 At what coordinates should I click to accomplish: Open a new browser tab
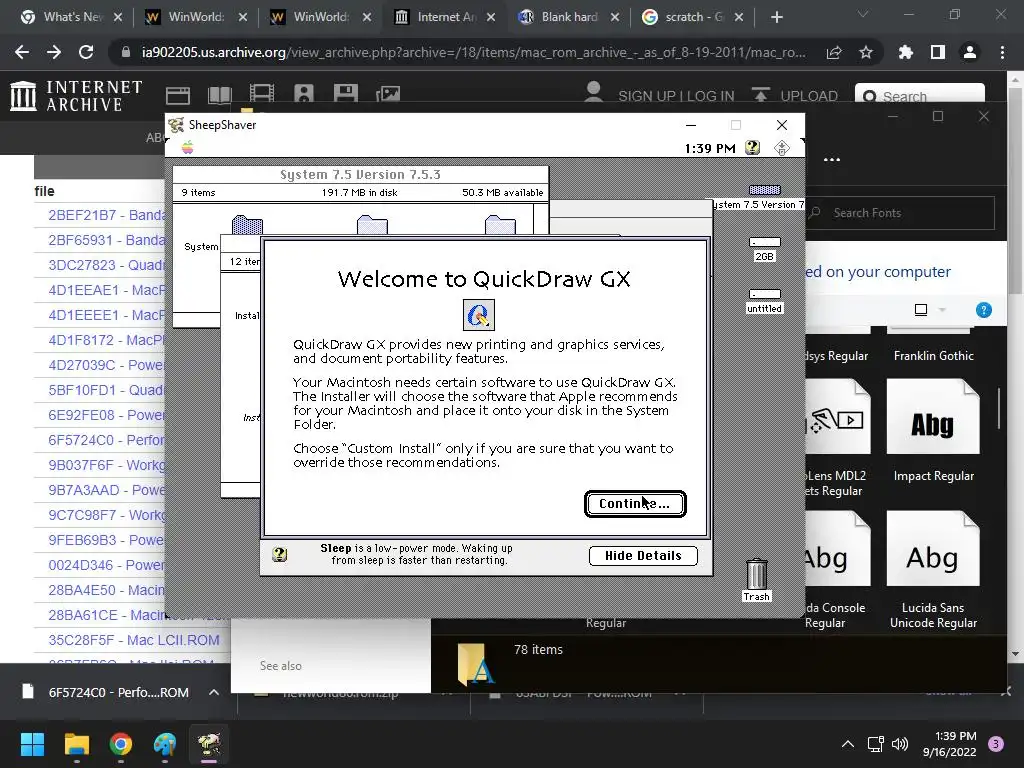(776, 18)
